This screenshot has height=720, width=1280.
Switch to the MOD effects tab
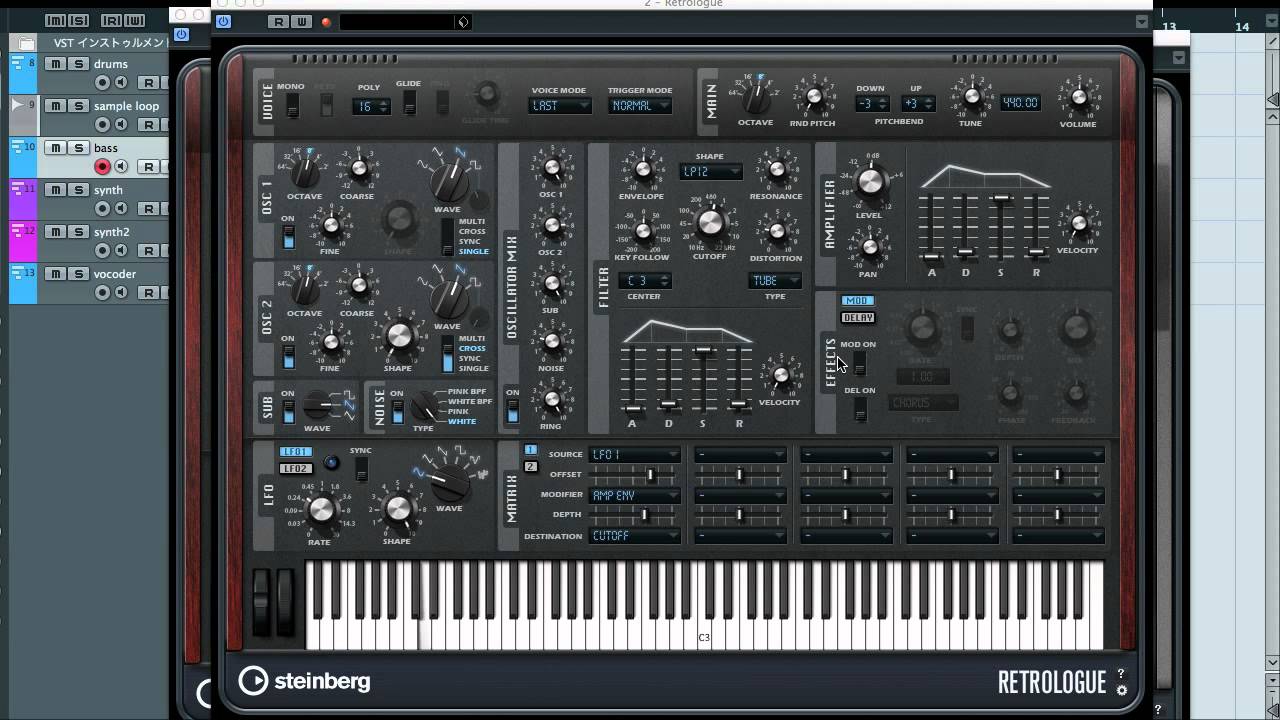(857, 301)
